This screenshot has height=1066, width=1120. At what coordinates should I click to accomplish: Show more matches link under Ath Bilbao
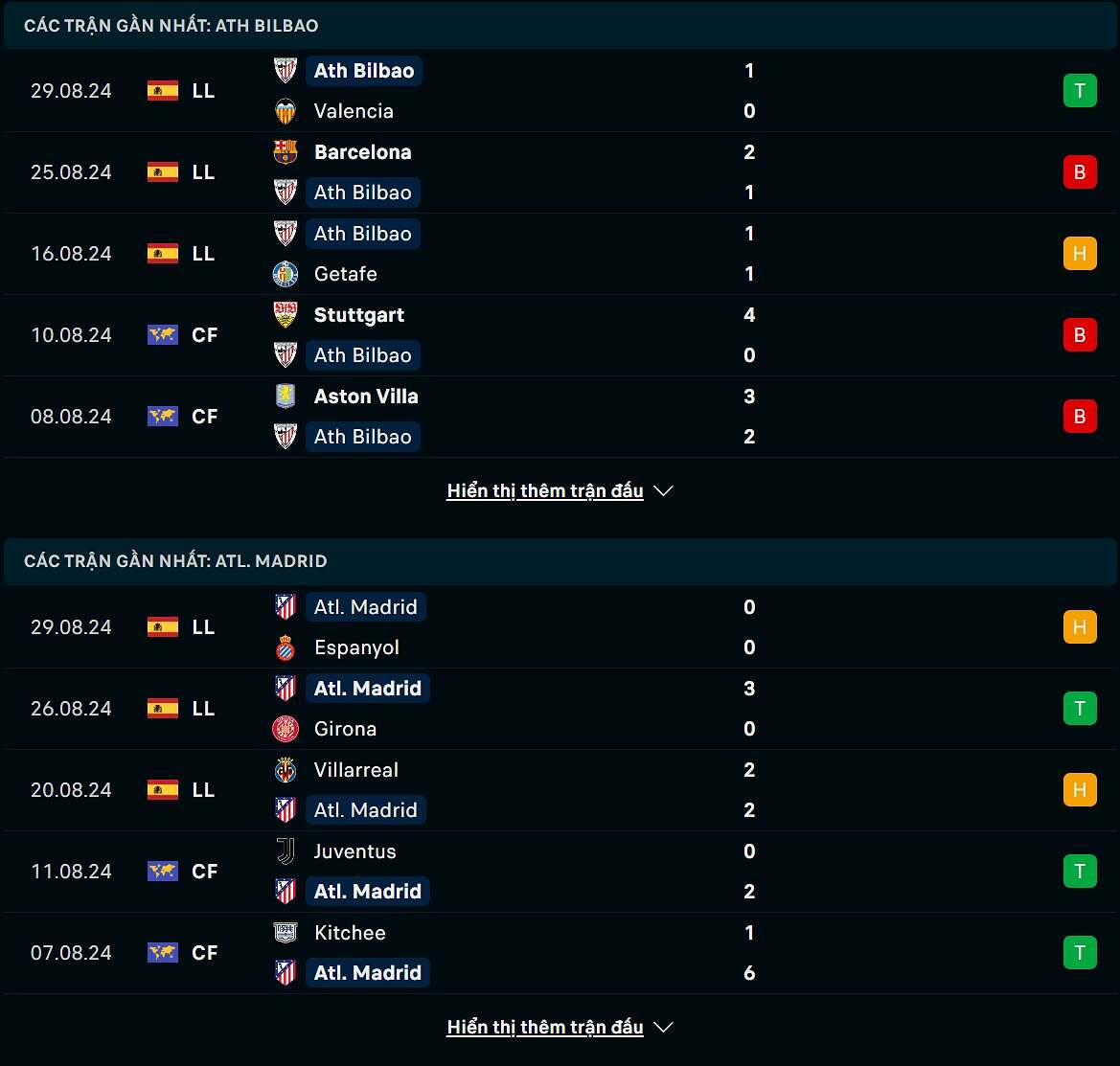[544, 491]
